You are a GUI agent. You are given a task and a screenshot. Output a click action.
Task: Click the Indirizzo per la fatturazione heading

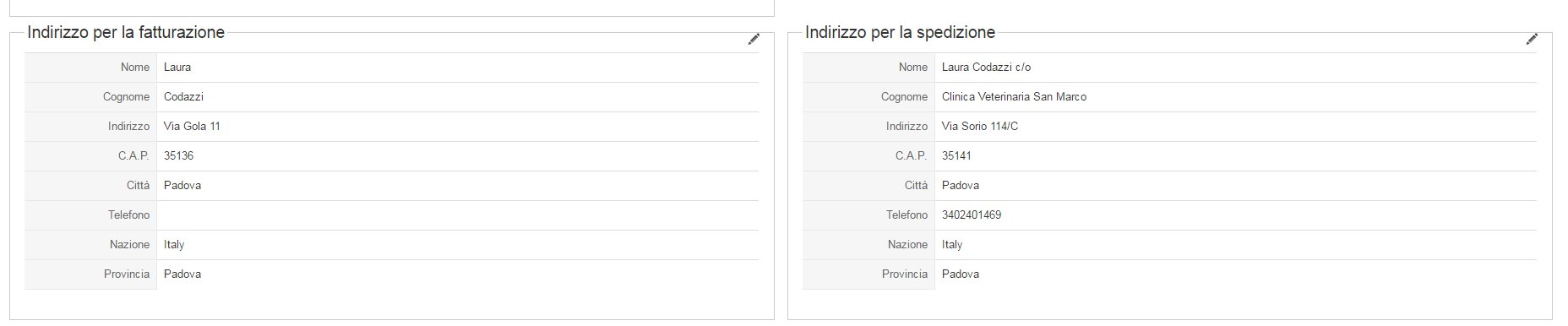click(x=126, y=33)
